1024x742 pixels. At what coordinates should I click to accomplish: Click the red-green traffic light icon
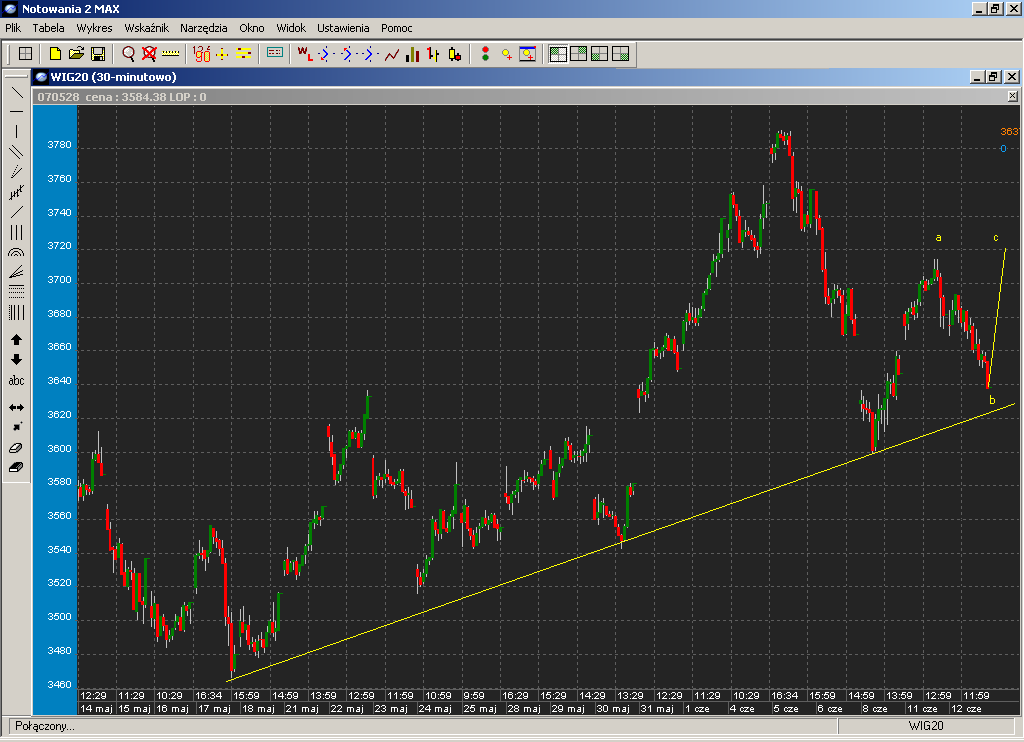pyautogui.click(x=485, y=54)
